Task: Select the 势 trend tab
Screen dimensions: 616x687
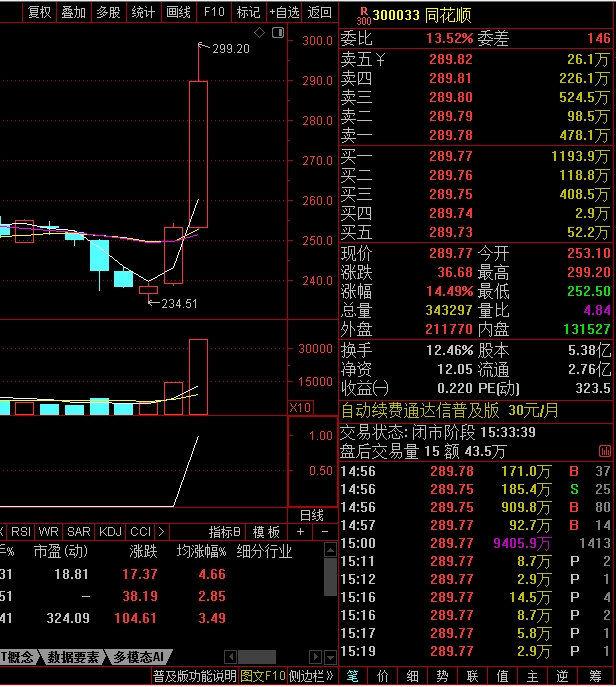Action: [442, 676]
